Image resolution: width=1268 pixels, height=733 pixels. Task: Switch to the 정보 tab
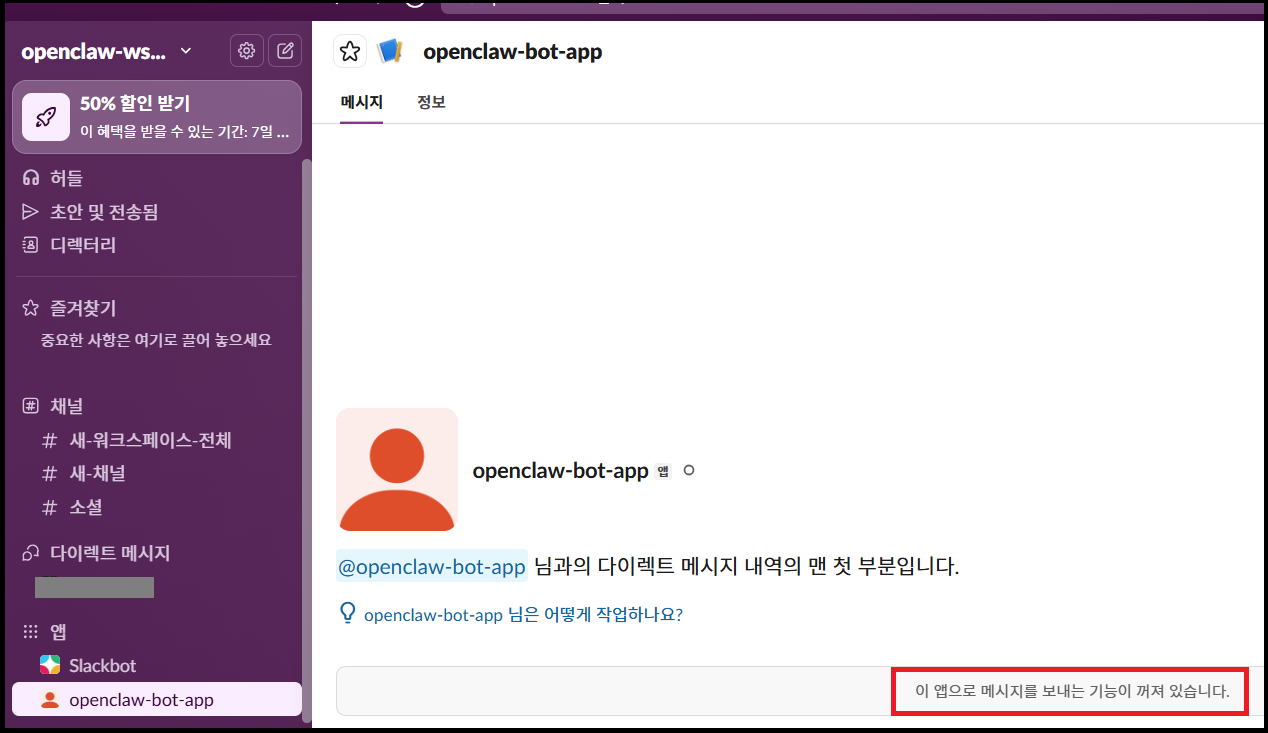431,102
